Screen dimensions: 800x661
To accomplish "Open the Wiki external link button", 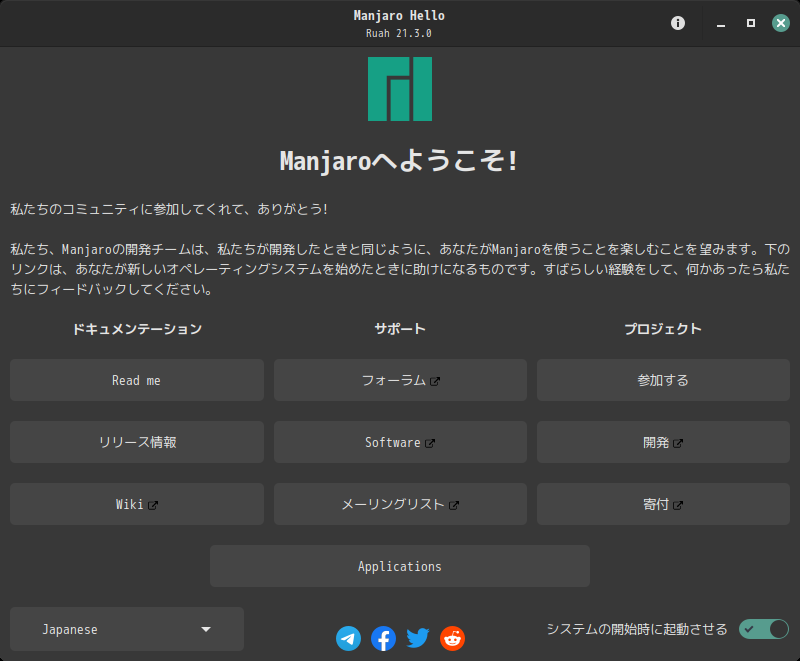I will point(137,504).
